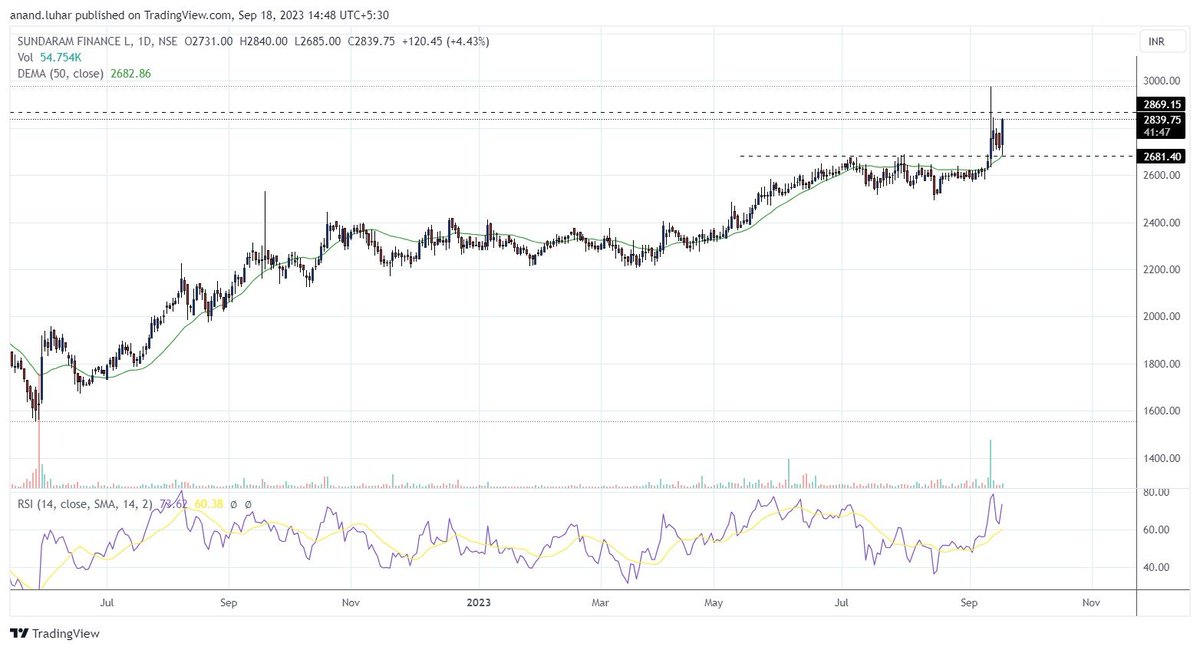Click the RSI purple value 73.62
The image size is (1200, 650).
click(176, 503)
